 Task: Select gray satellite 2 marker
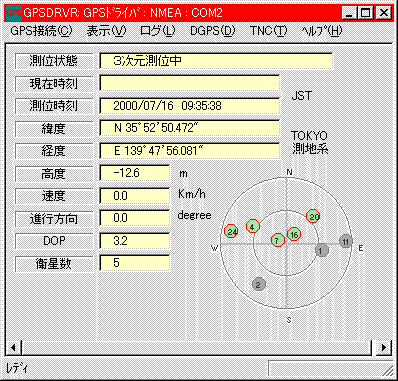[258, 285]
